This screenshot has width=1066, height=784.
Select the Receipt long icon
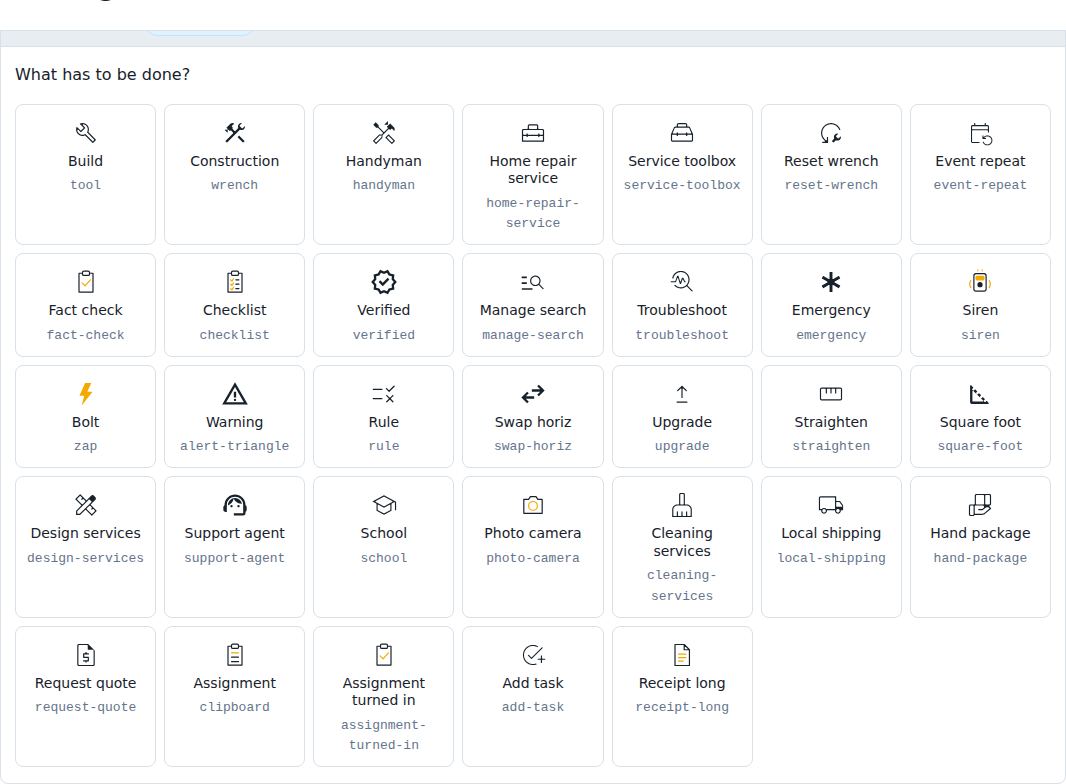coord(682,655)
